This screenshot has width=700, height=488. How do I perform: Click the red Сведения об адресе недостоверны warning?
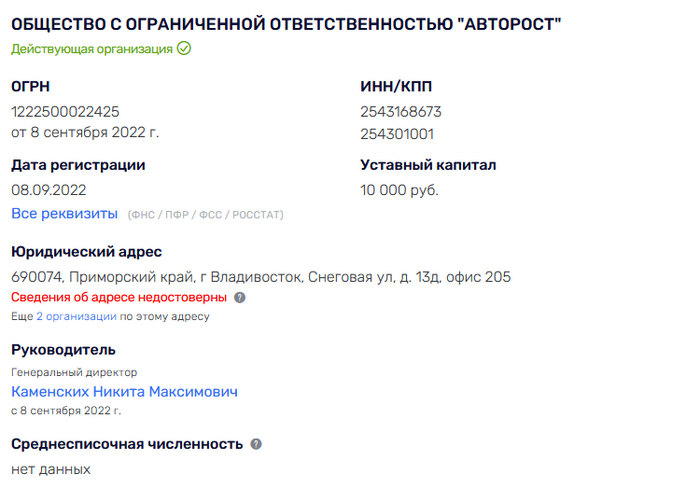[x=120, y=298]
